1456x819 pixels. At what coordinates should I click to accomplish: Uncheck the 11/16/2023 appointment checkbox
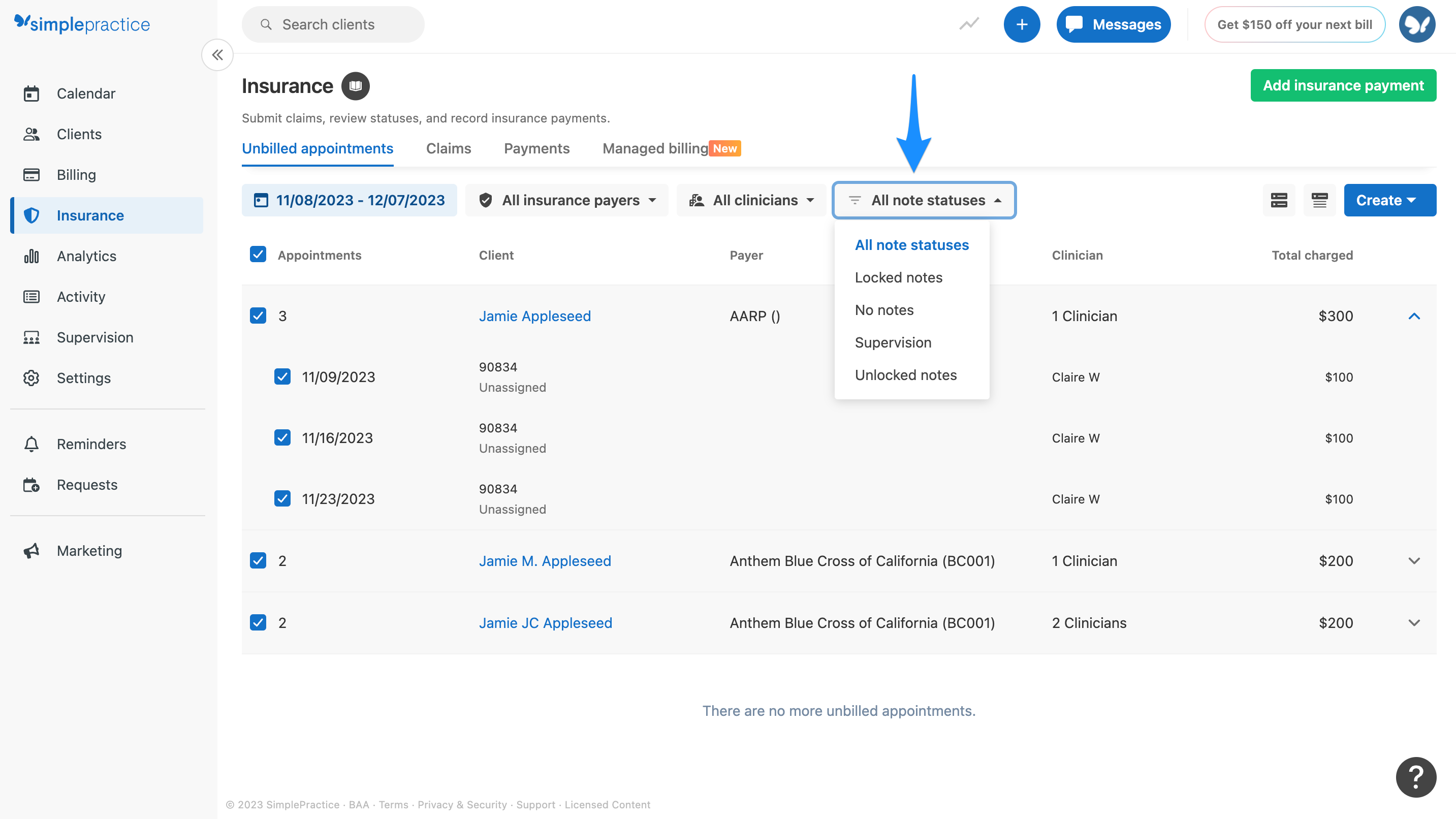(x=282, y=437)
